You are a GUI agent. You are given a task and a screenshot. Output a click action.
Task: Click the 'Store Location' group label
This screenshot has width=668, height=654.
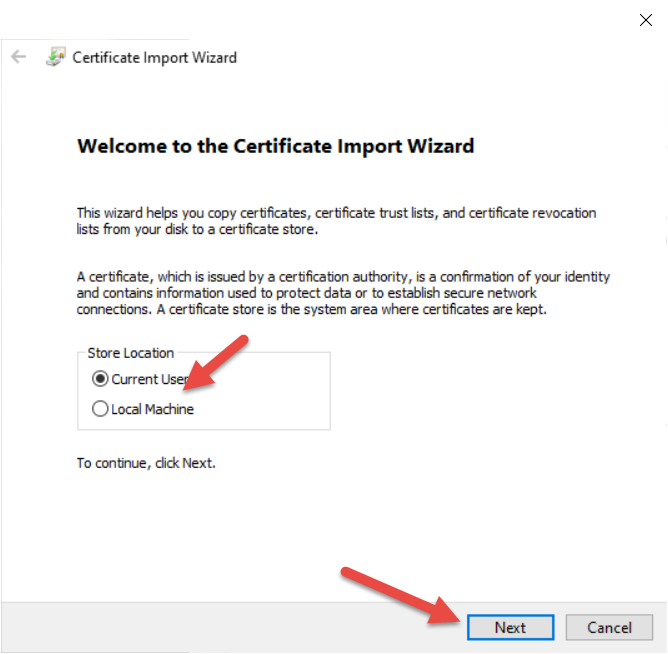(131, 353)
